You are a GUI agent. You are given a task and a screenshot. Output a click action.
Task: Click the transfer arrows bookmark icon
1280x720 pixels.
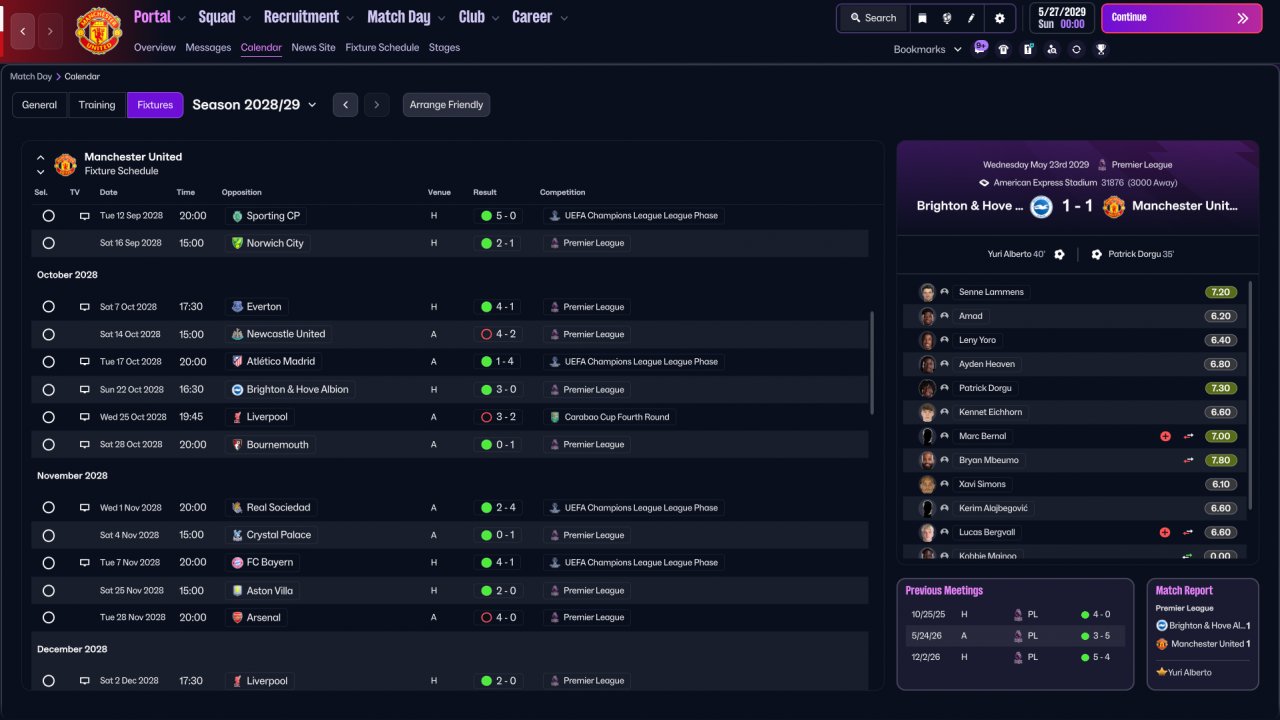click(1076, 49)
